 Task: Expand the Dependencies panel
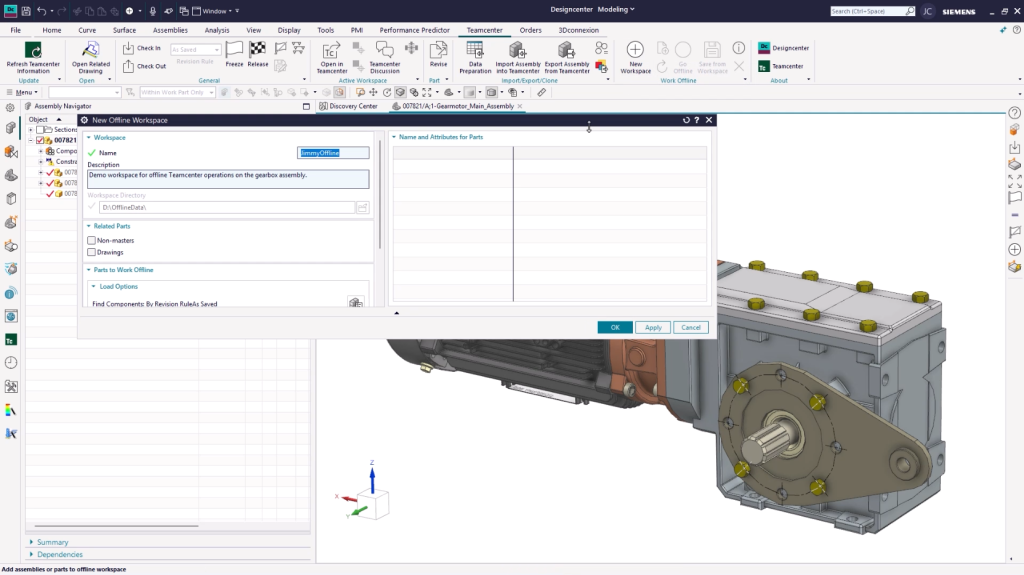pyautogui.click(x=31, y=555)
